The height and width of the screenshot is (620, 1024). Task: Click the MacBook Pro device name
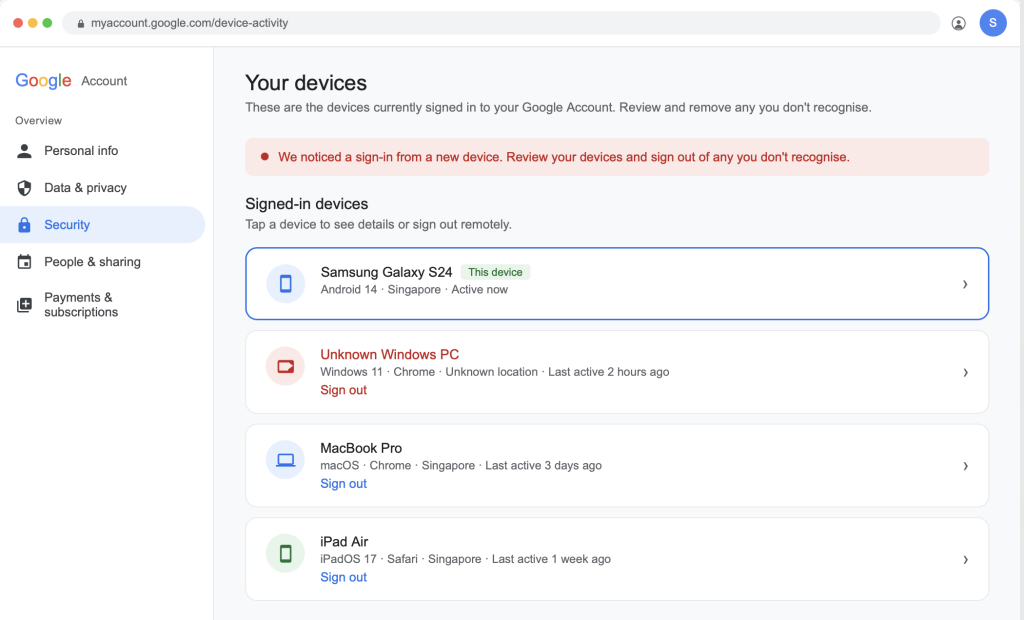[361, 448]
